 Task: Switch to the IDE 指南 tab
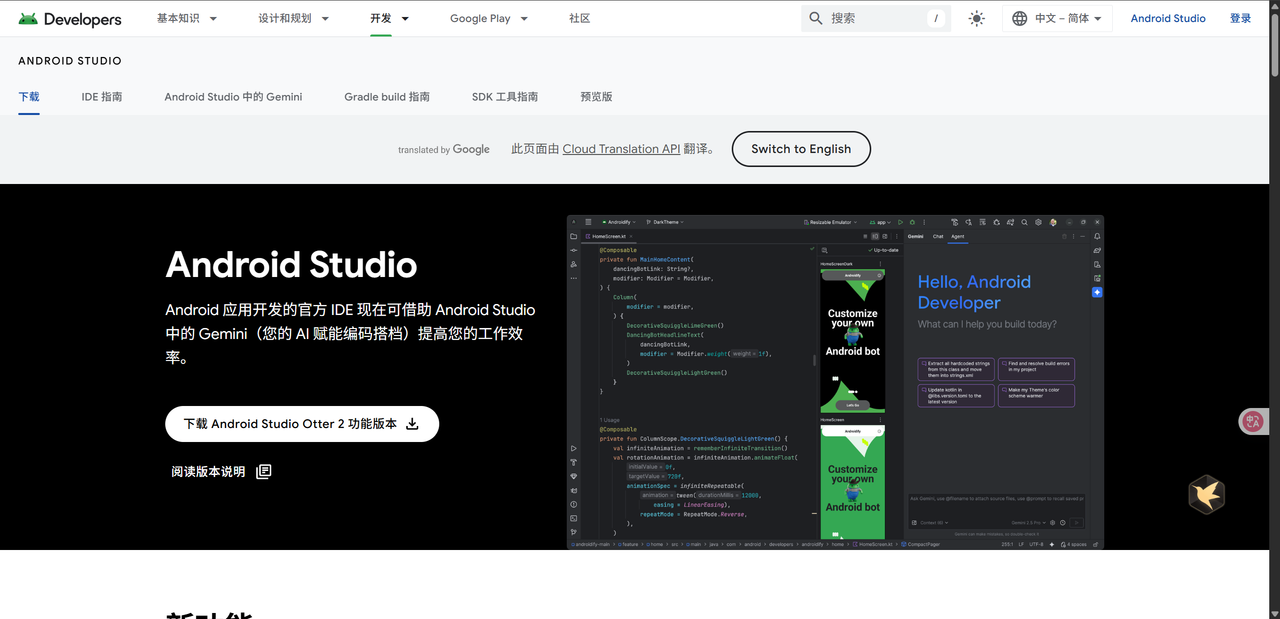102,97
